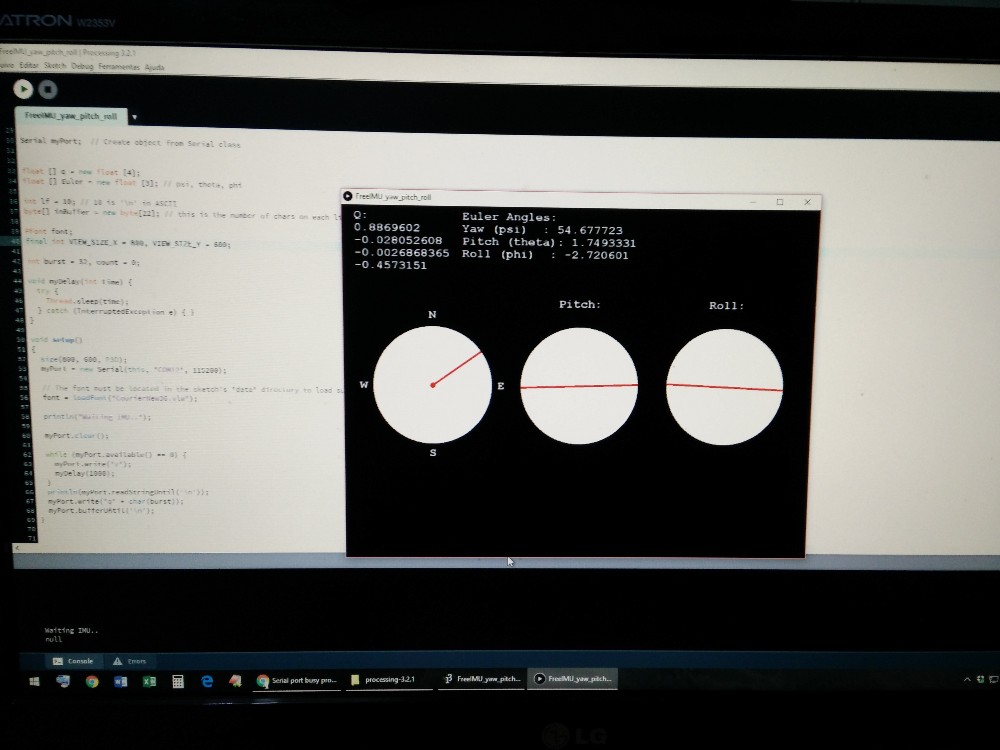
Task: Minimize the FreeIMU sketch window
Action: (x=753, y=201)
